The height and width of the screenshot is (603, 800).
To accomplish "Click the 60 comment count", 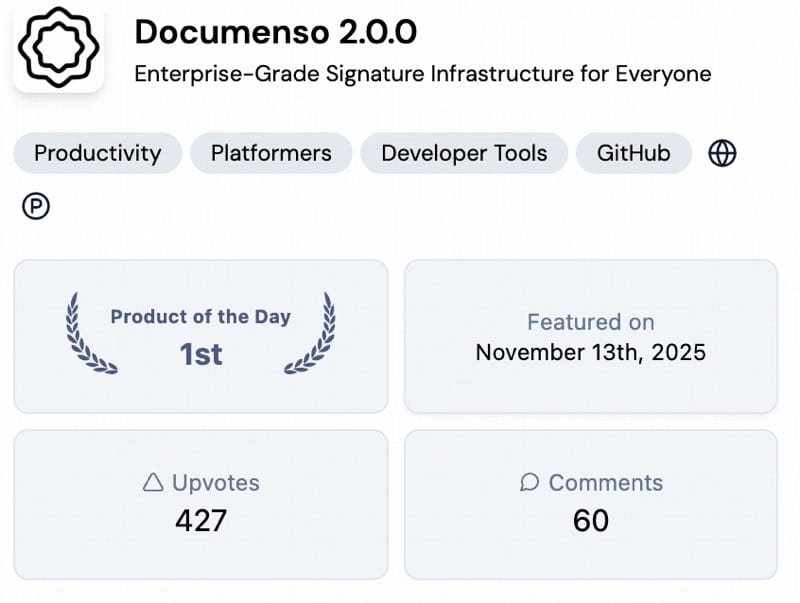I will (591, 520).
